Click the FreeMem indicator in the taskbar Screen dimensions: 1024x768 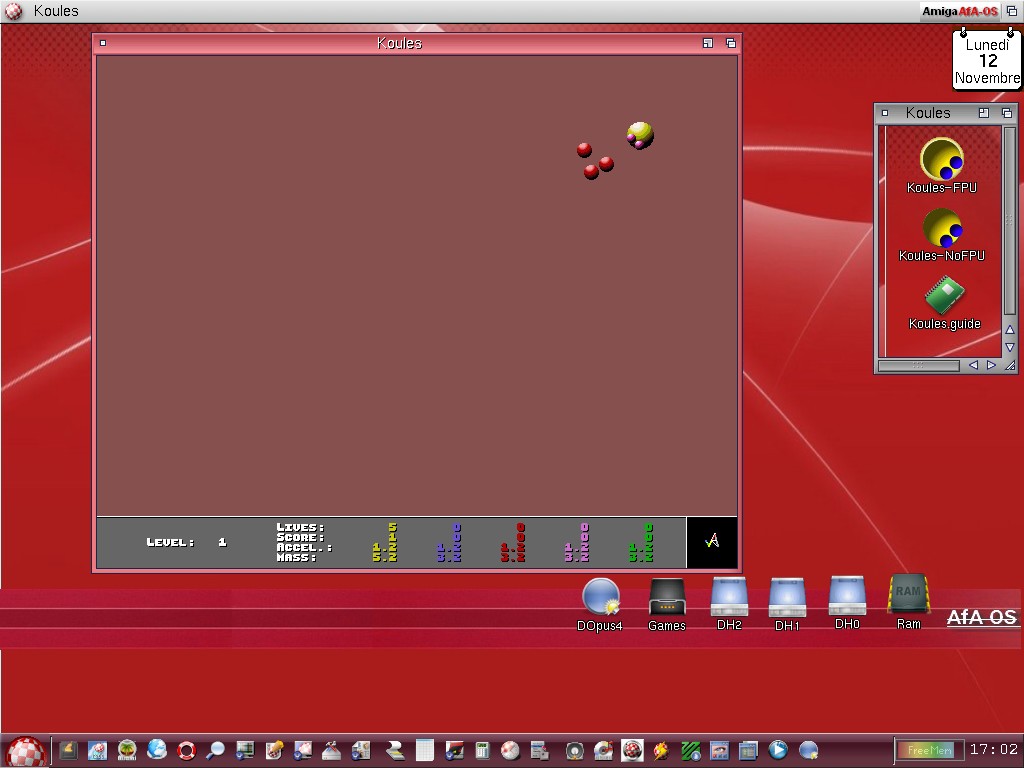pos(924,750)
